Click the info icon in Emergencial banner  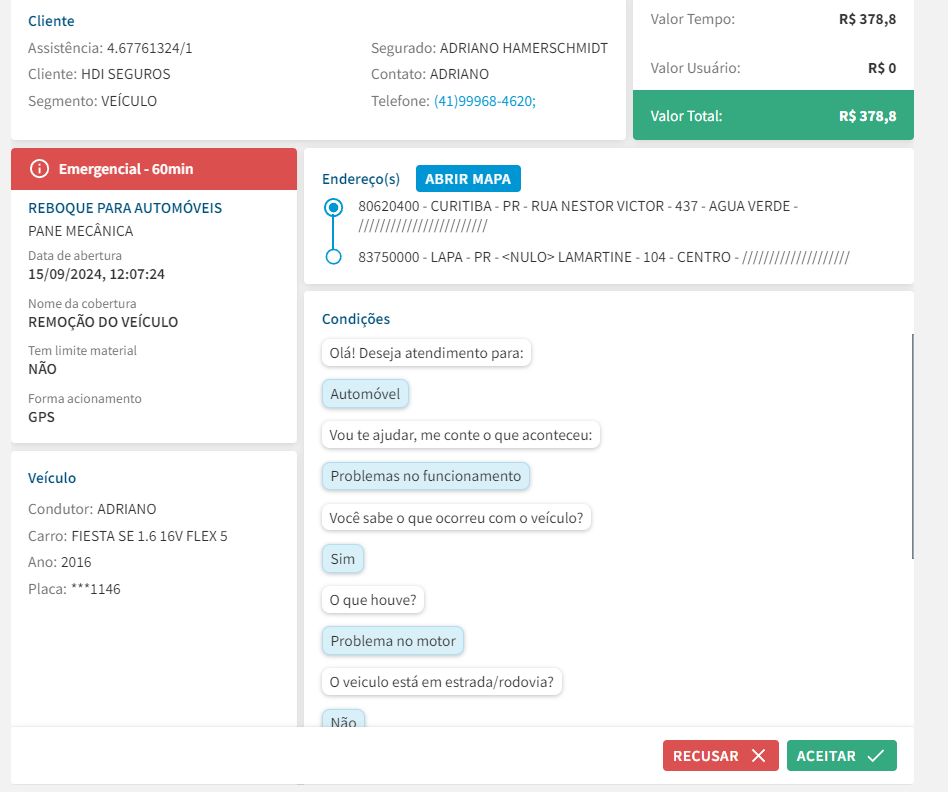click(x=39, y=169)
